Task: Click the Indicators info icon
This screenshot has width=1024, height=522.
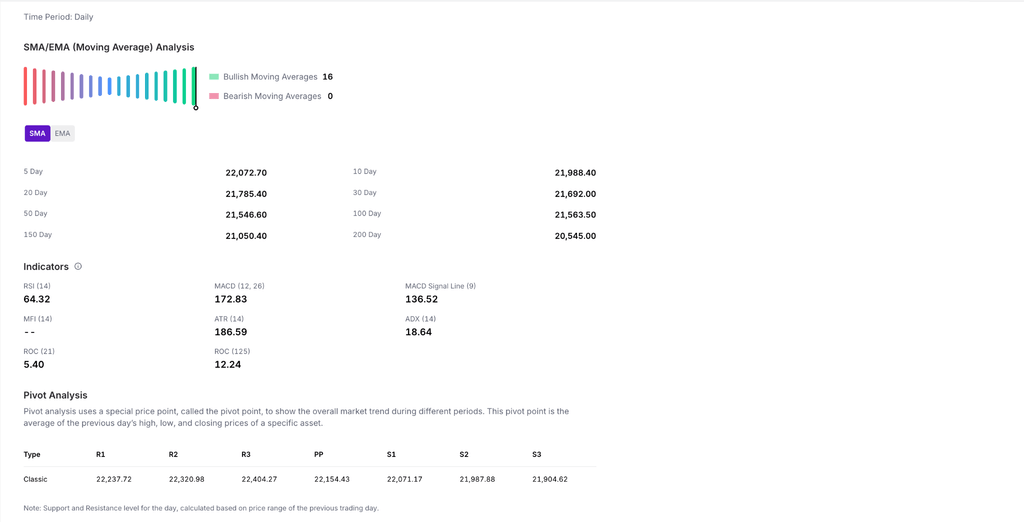Action: [x=78, y=267]
